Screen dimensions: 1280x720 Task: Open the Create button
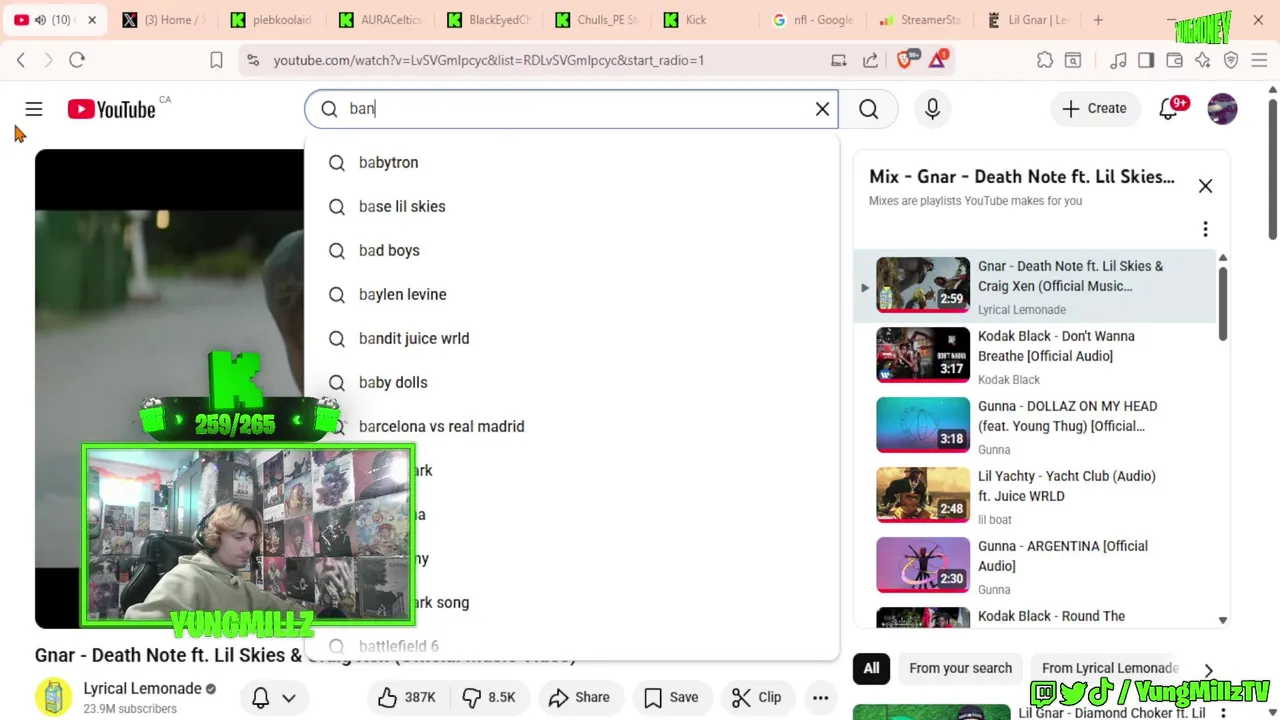(x=1094, y=108)
